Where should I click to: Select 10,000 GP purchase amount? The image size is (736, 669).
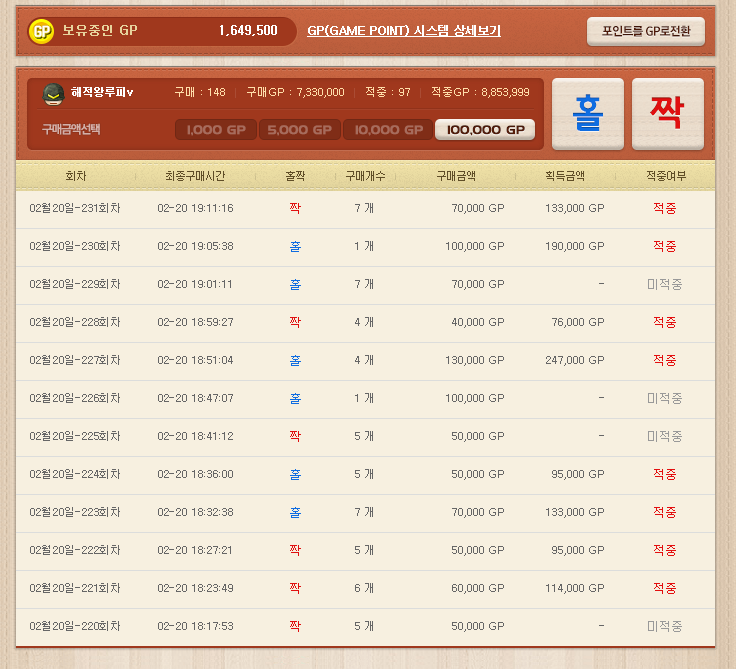pos(388,130)
